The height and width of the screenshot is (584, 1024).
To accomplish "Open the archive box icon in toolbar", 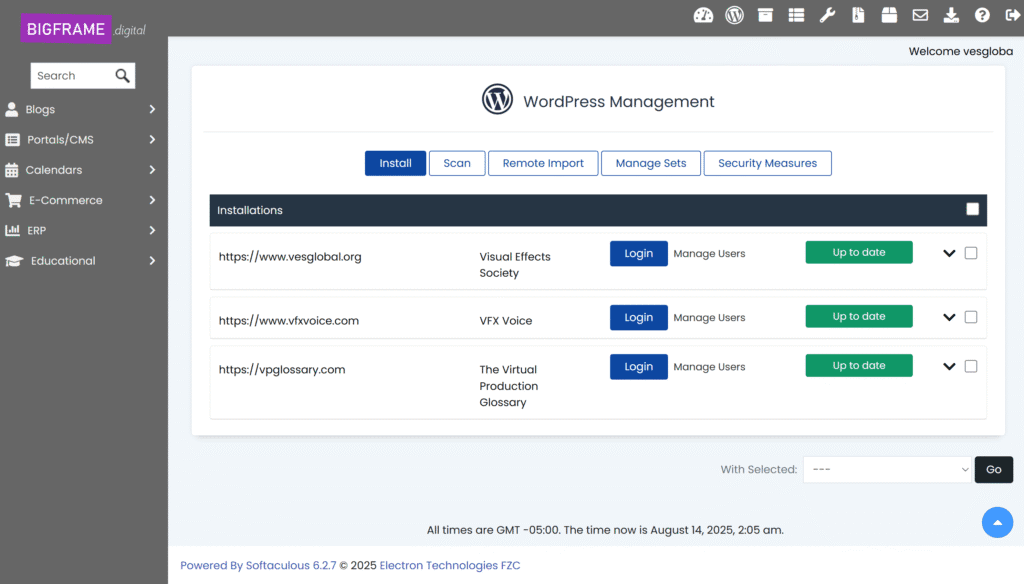I will 765,15.
